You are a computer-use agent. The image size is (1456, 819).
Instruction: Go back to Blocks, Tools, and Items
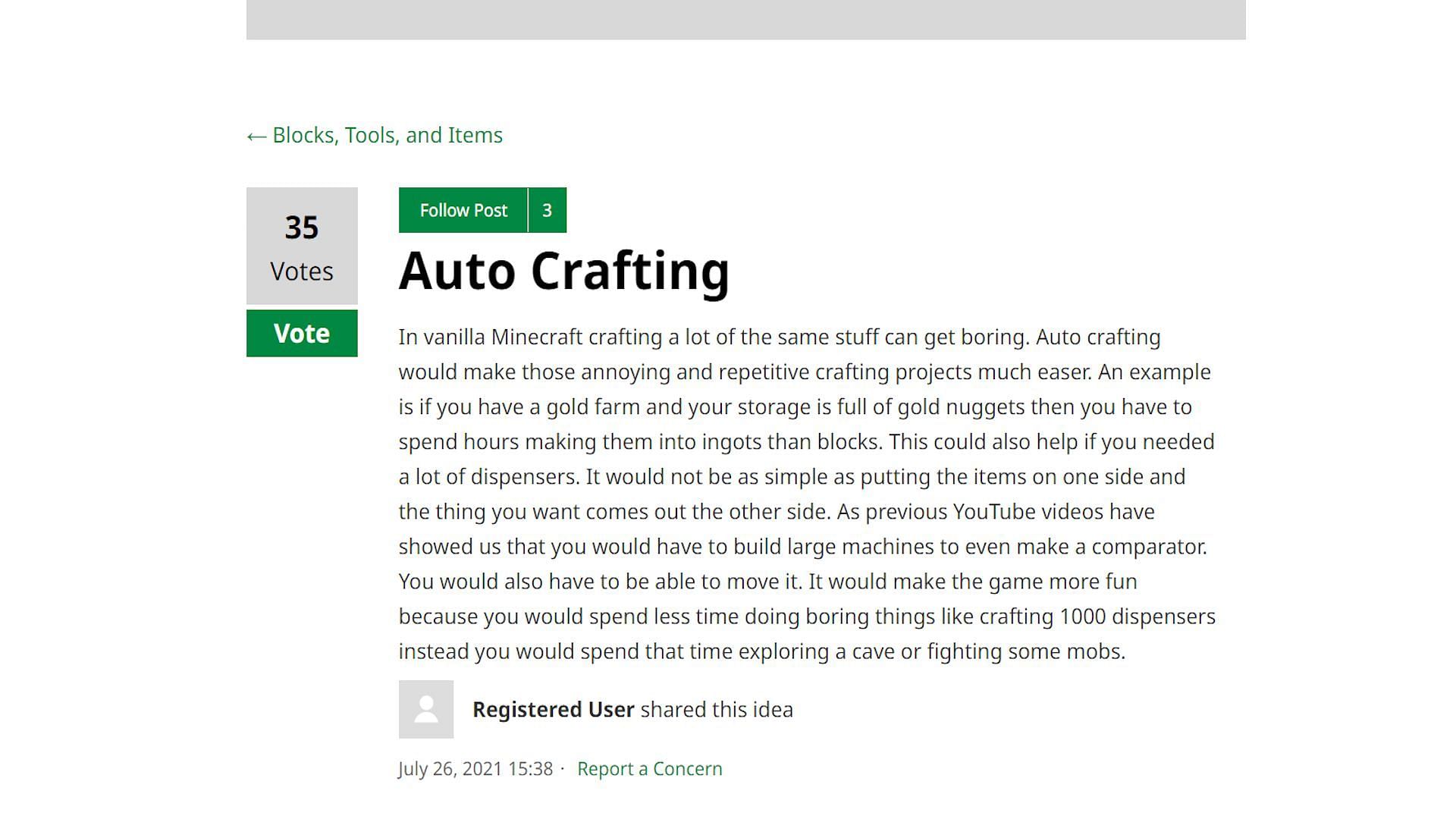coord(375,135)
